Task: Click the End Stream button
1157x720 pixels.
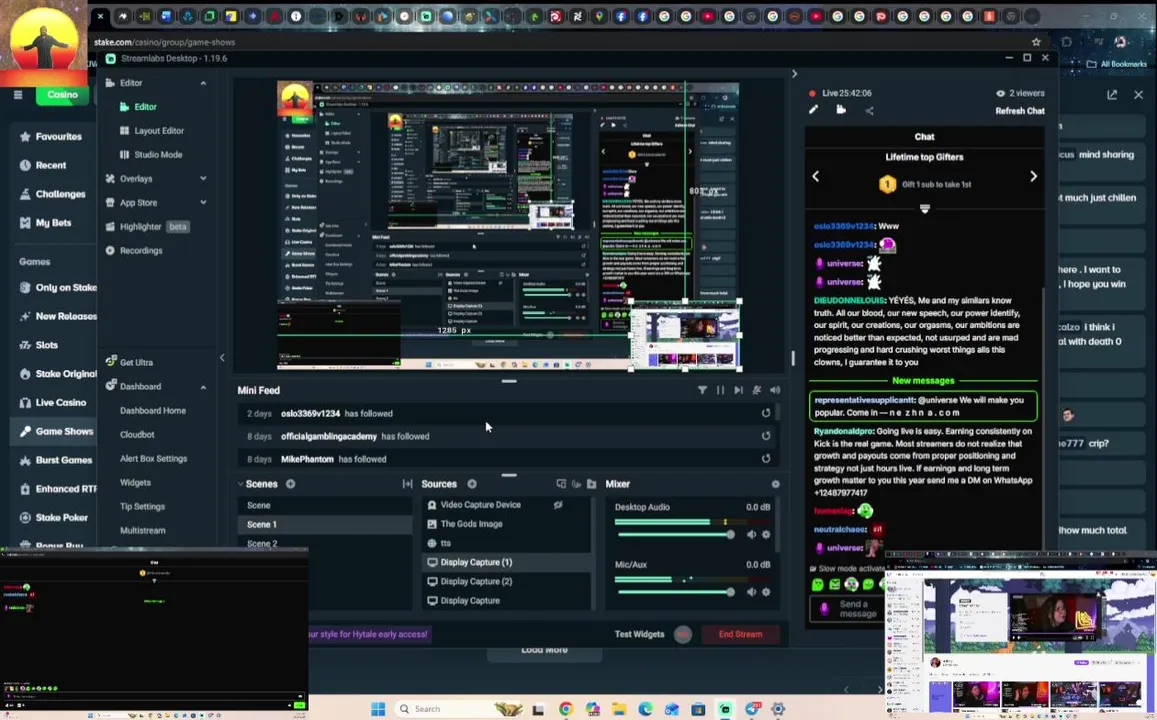Action: coord(740,634)
